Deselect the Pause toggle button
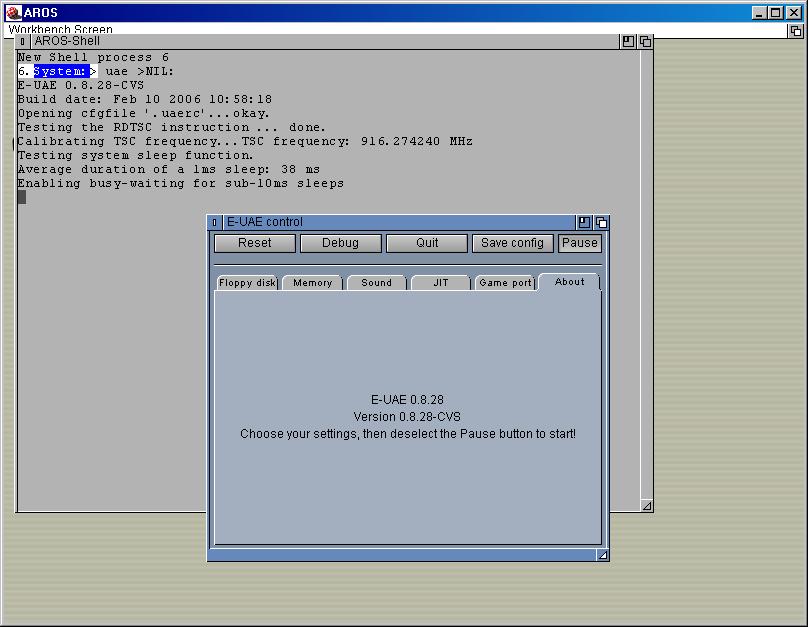Image resolution: width=808 pixels, height=627 pixels. point(580,243)
